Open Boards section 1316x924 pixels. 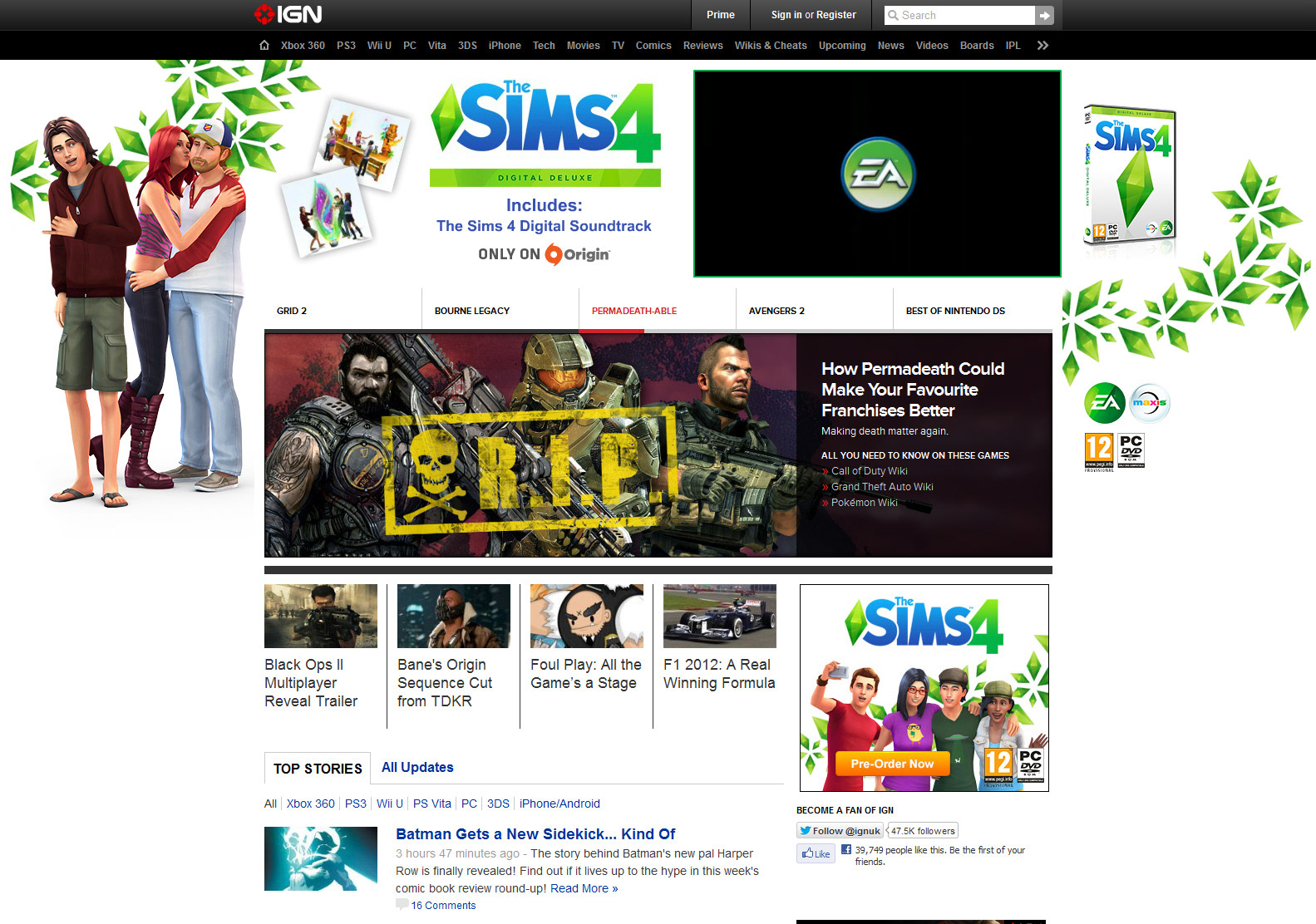(977, 46)
